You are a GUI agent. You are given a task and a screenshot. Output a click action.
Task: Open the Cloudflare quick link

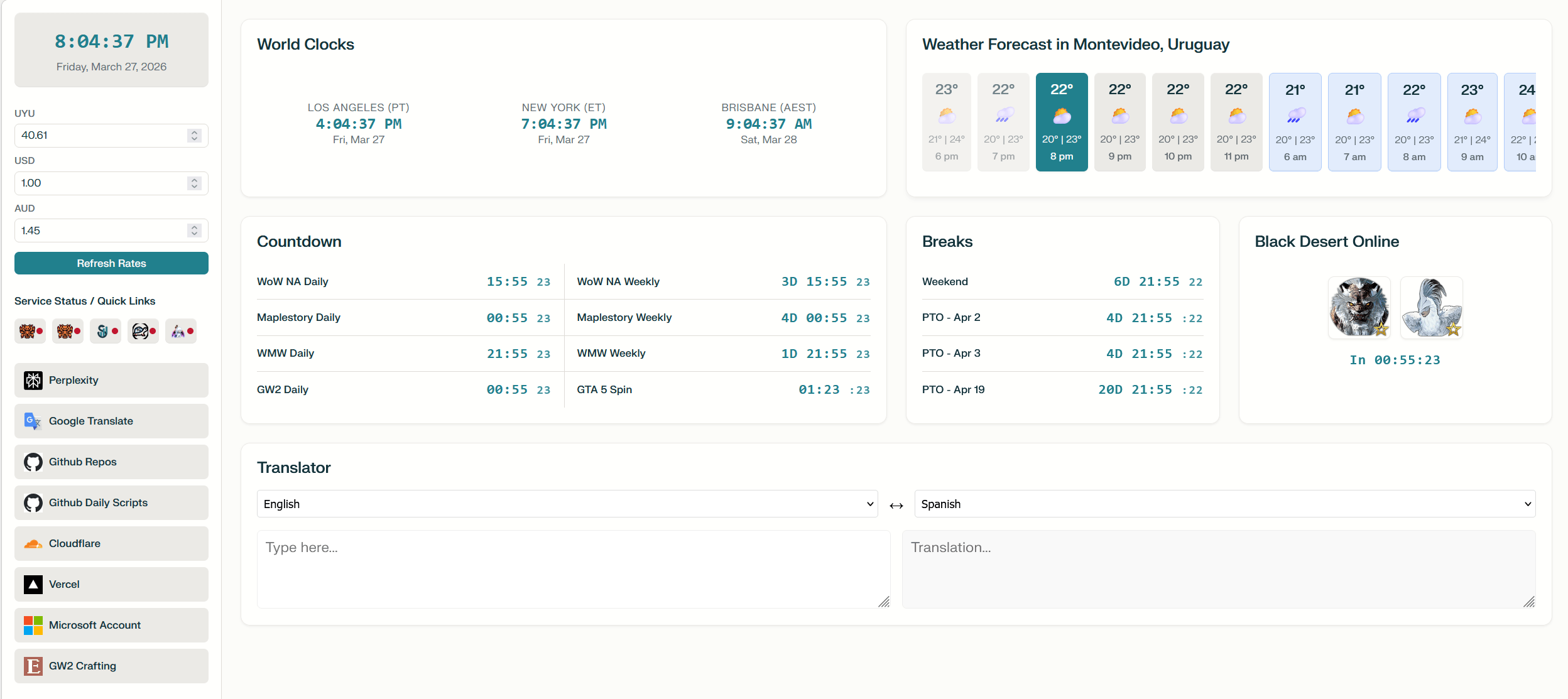(x=111, y=543)
